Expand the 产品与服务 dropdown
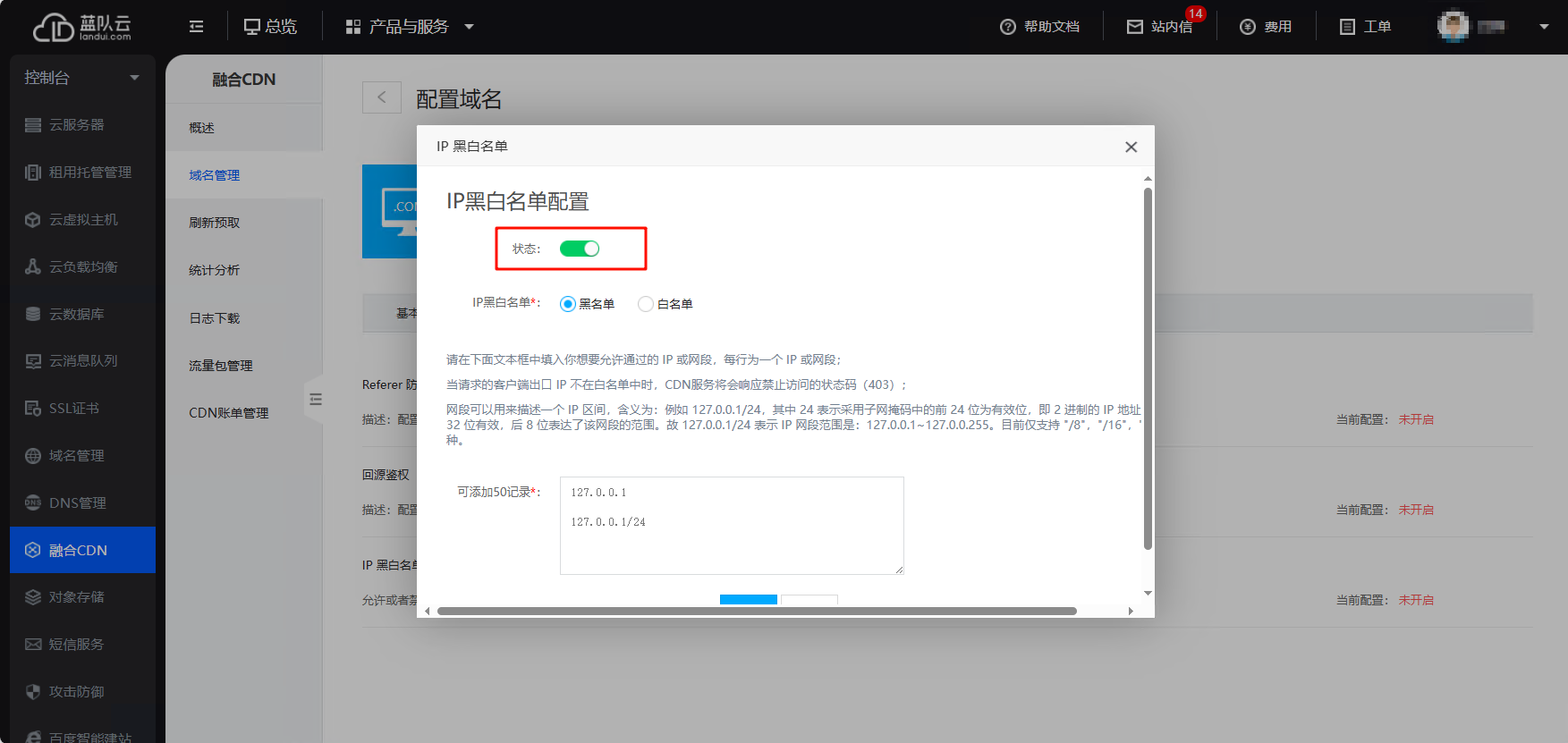Viewport: 1568px width, 743px height. point(410,27)
